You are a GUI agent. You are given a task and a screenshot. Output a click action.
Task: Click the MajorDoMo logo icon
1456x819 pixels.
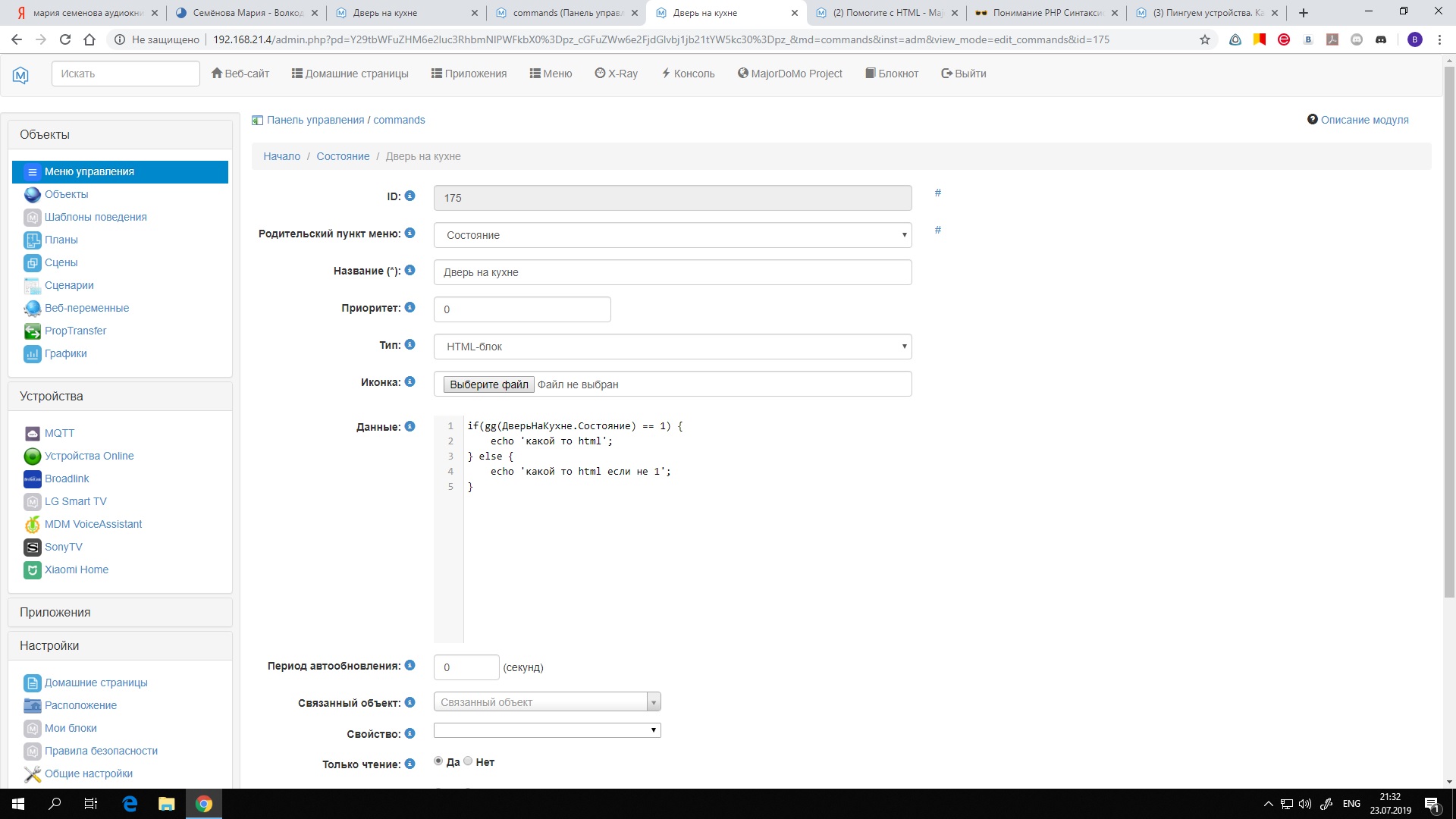(x=20, y=74)
